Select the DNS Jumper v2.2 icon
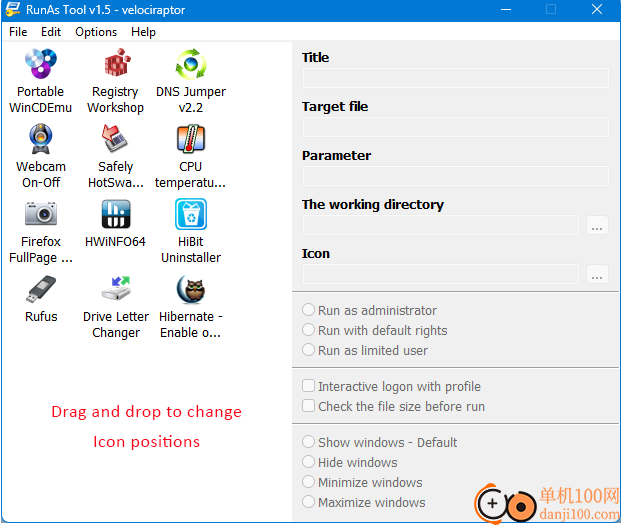Viewport: 623px width, 525px height. [x=191, y=64]
